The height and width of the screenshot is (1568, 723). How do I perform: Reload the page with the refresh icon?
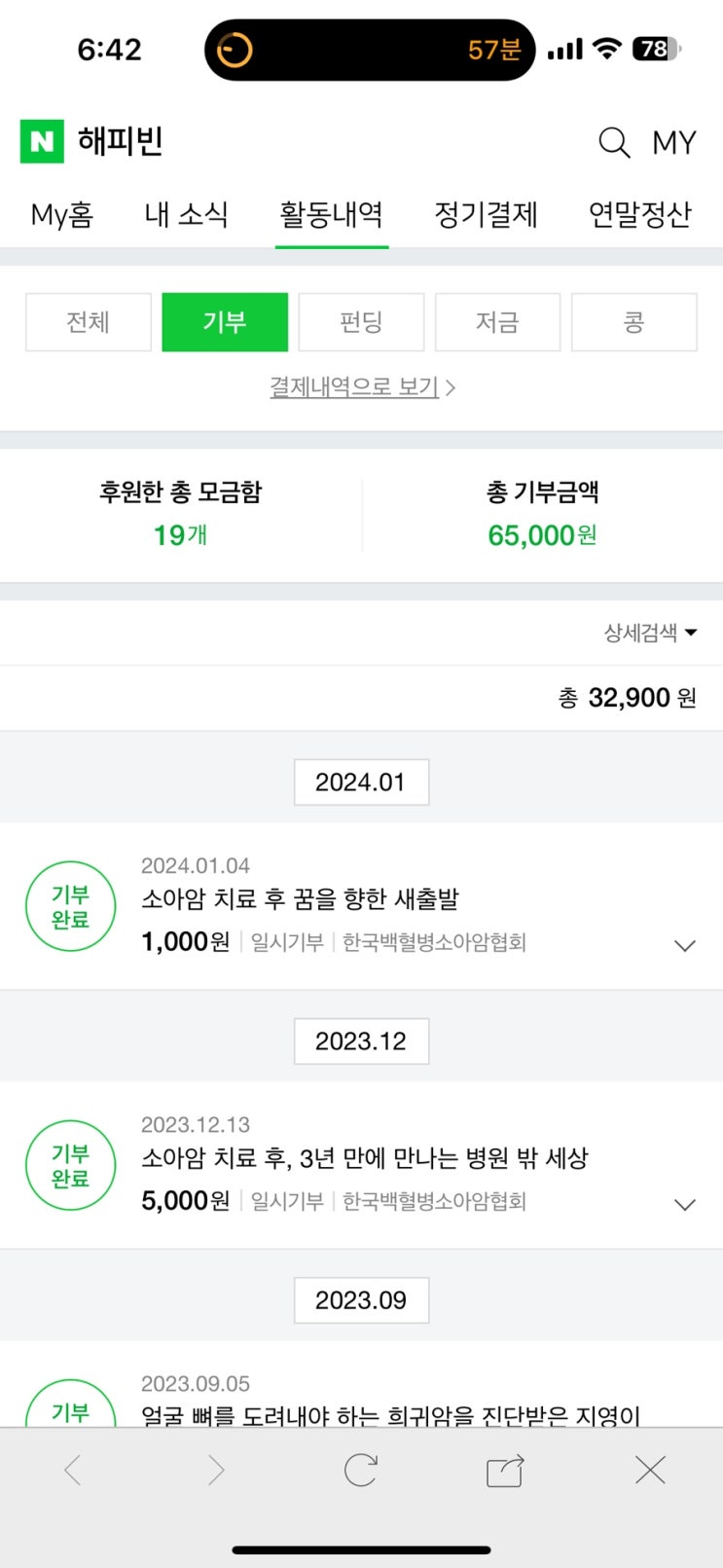[x=360, y=1470]
